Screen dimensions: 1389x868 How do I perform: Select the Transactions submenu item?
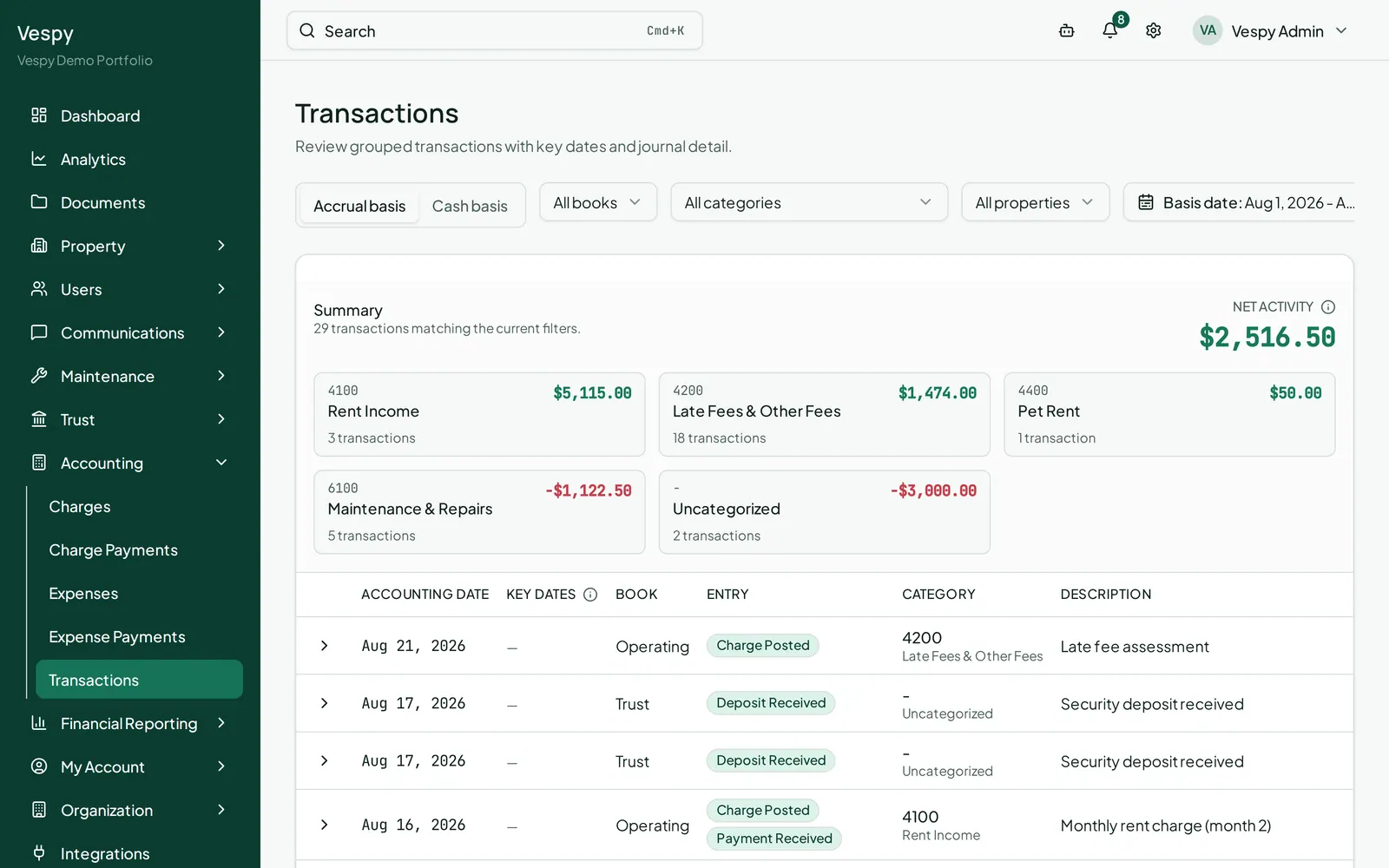(x=139, y=680)
